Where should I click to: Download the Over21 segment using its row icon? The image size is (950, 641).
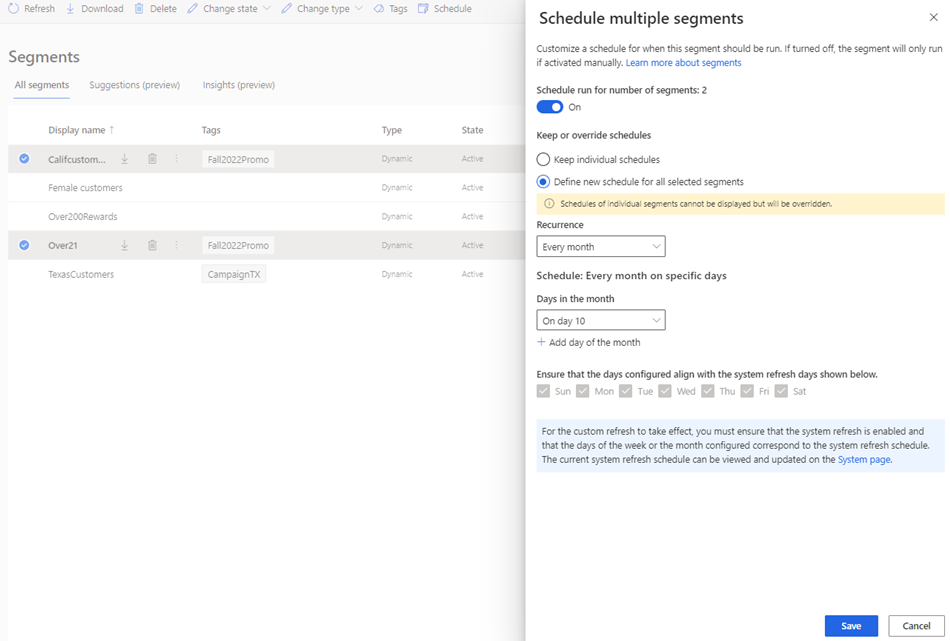124,245
